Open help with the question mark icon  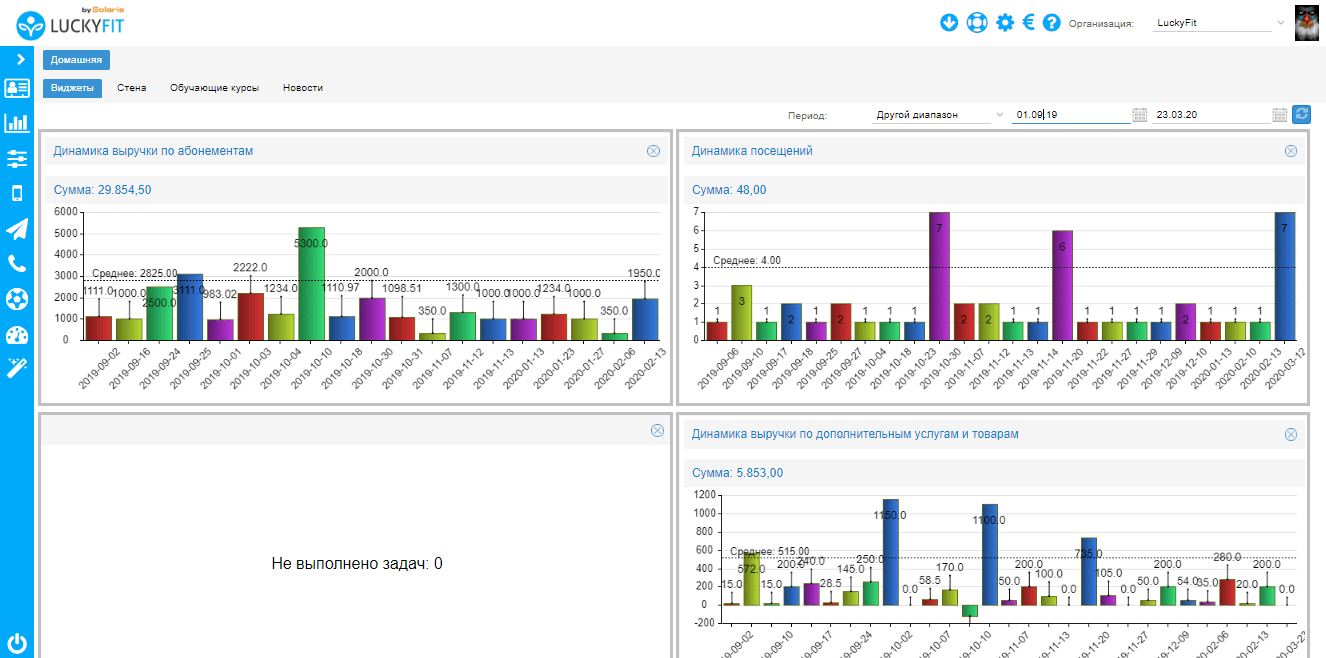coord(1051,22)
